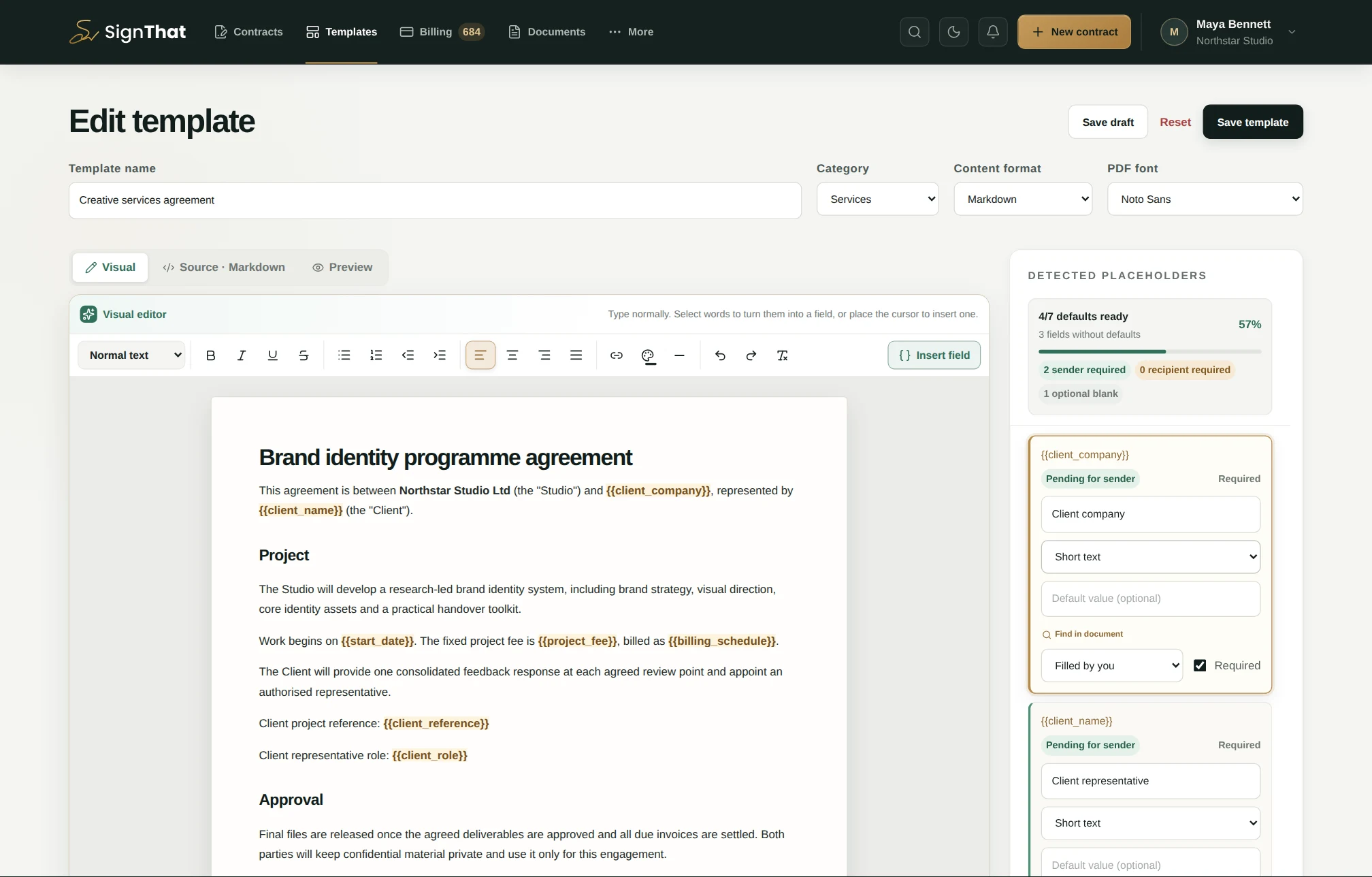The image size is (1372, 877).
Task: Click Insert field
Action: [934, 355]
